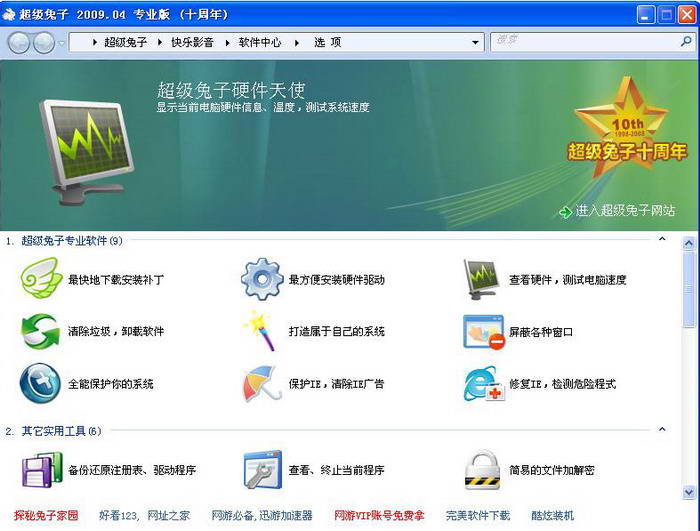
Task: Open 网游必备,迅游加速器 link
Action: [x=262, y=515]
